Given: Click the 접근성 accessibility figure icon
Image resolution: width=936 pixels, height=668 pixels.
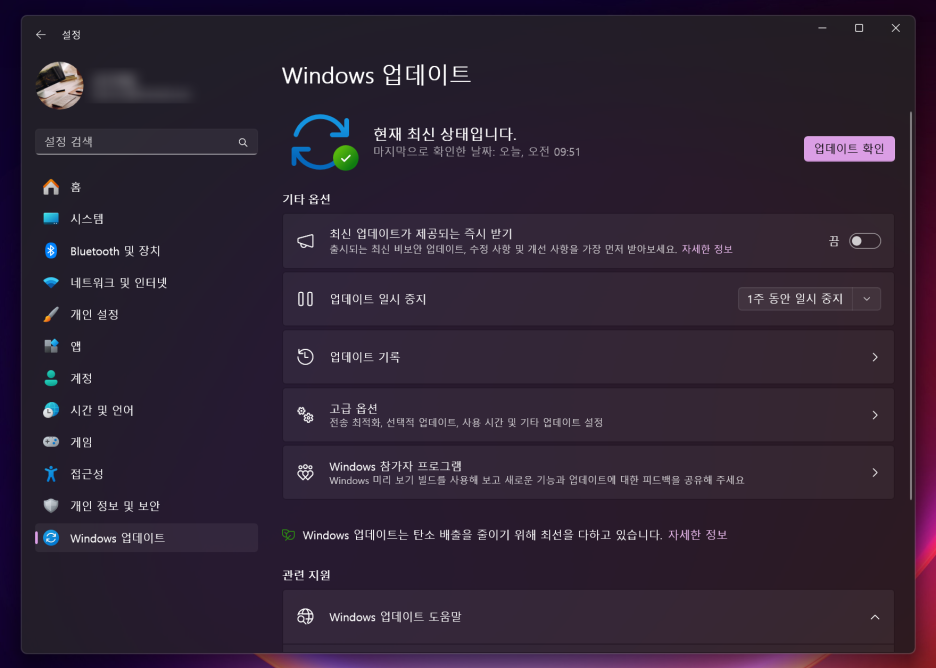Looking at the screenshot, I should 51,474.
